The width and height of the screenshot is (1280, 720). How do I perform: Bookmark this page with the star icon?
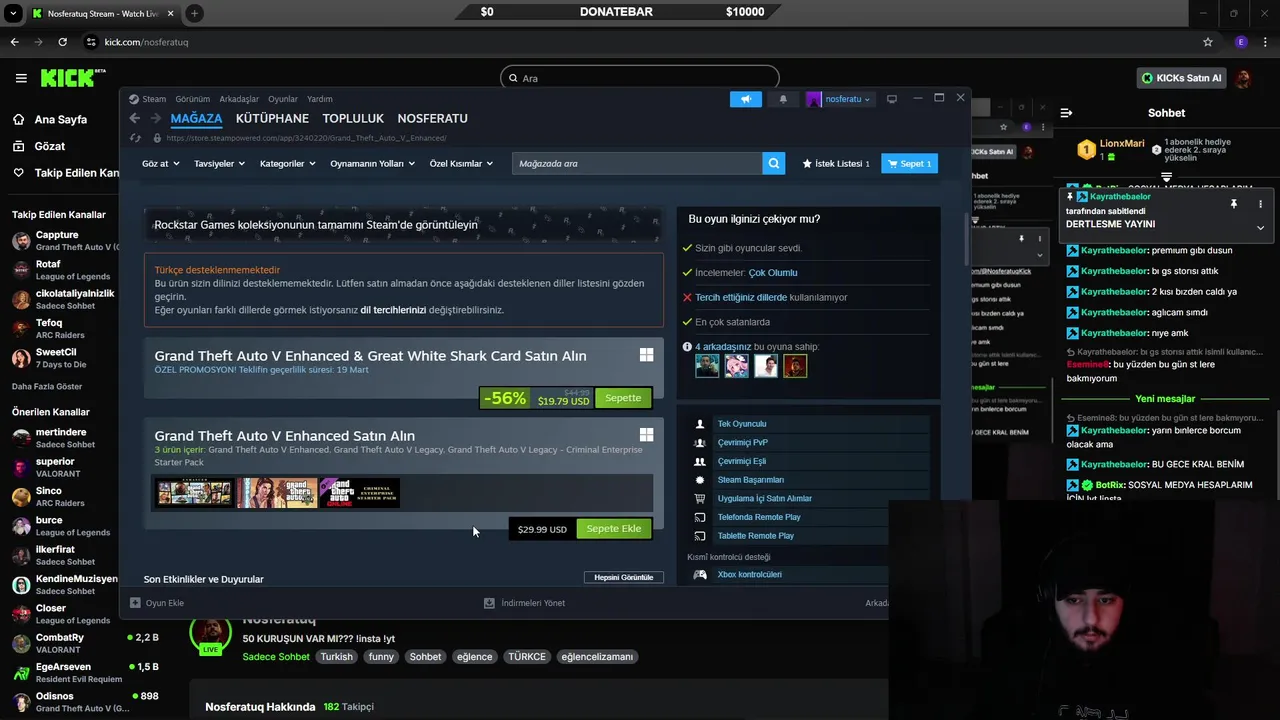[x=1208, y=42]
